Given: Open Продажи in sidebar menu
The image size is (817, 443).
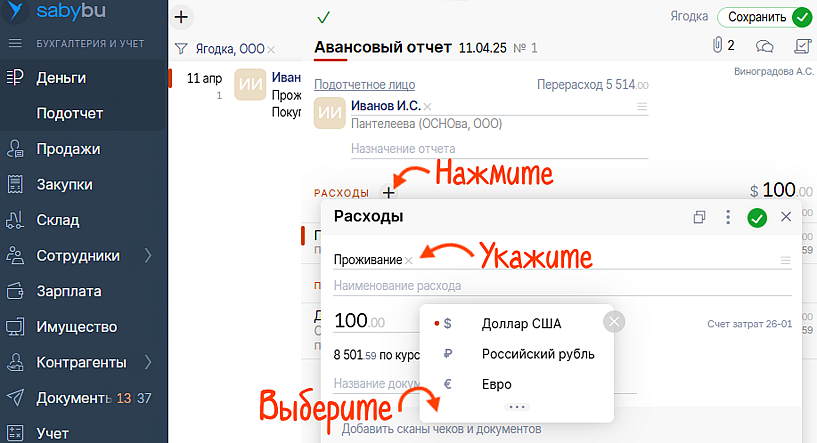Looking at the screenshot, I should tap(68, 149).
